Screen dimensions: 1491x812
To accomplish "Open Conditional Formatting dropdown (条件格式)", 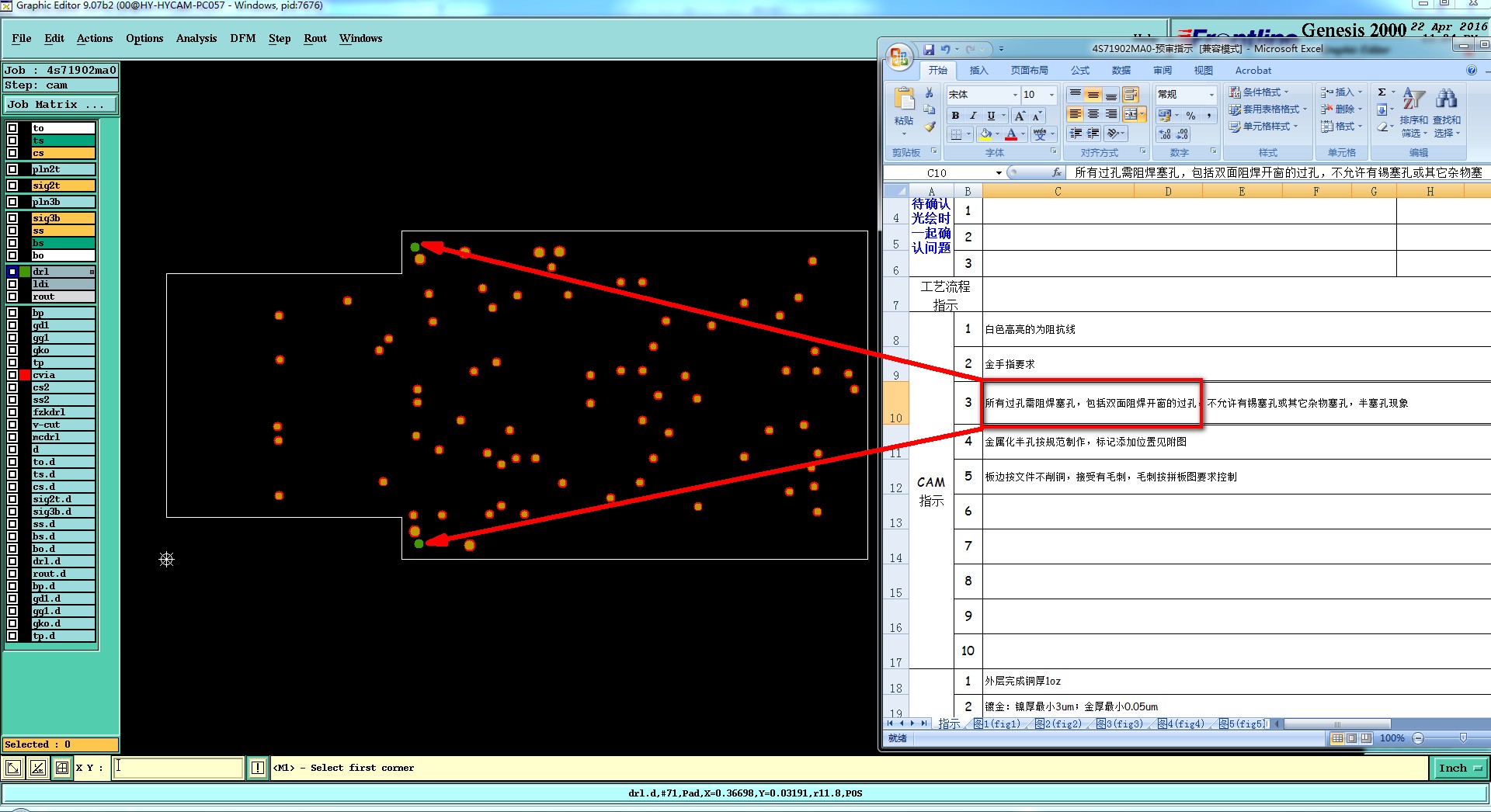I will (1260, 92).
